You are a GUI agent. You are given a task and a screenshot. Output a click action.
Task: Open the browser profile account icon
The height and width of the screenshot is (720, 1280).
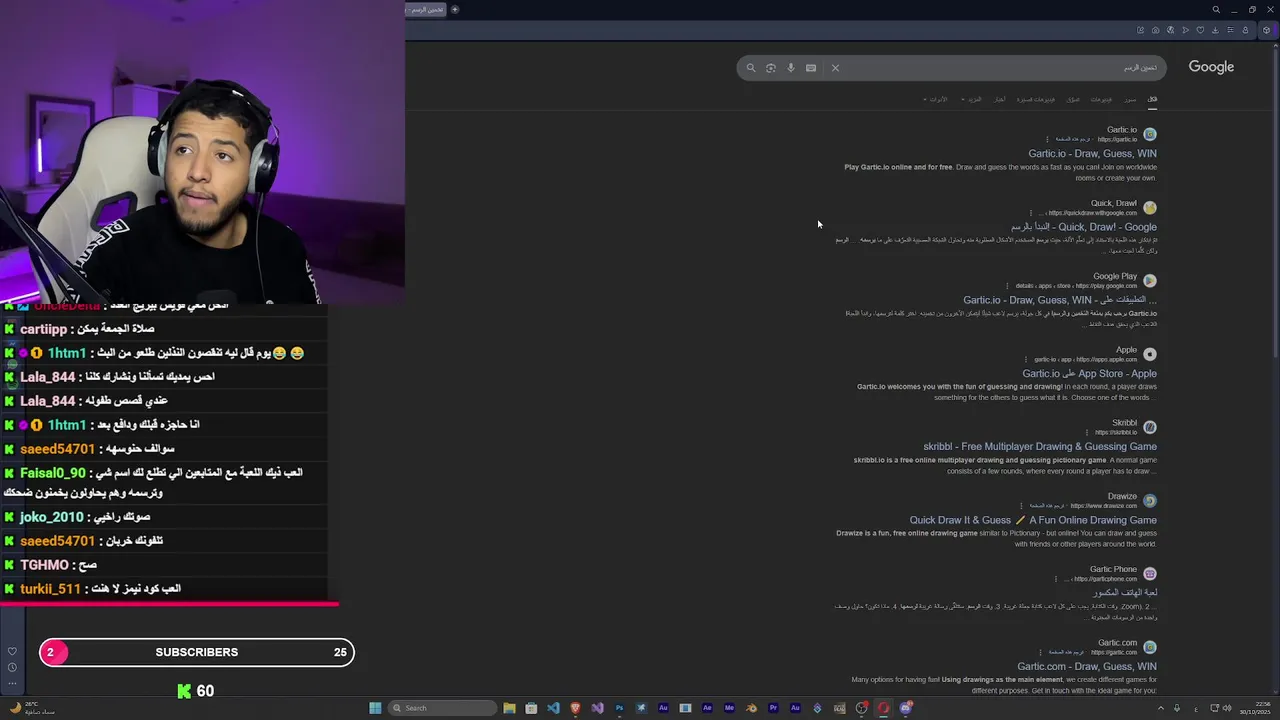pyautogui.click(x=1245, y=30)
